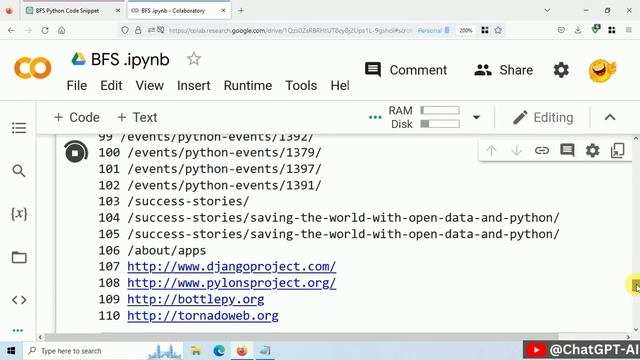Image resolution: width=640 pixels, height=360 pixels.
Task: Open the Editing mode dropdown
Action: (x=543, y=118)
